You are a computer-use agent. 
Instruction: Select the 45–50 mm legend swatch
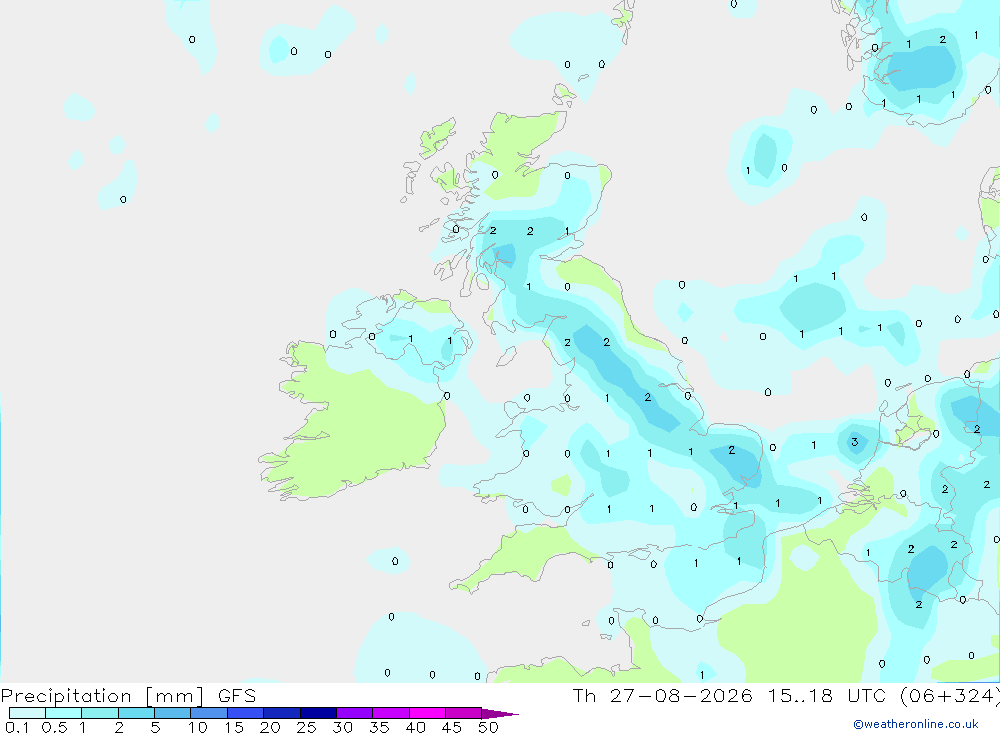(x=463, y=713)
